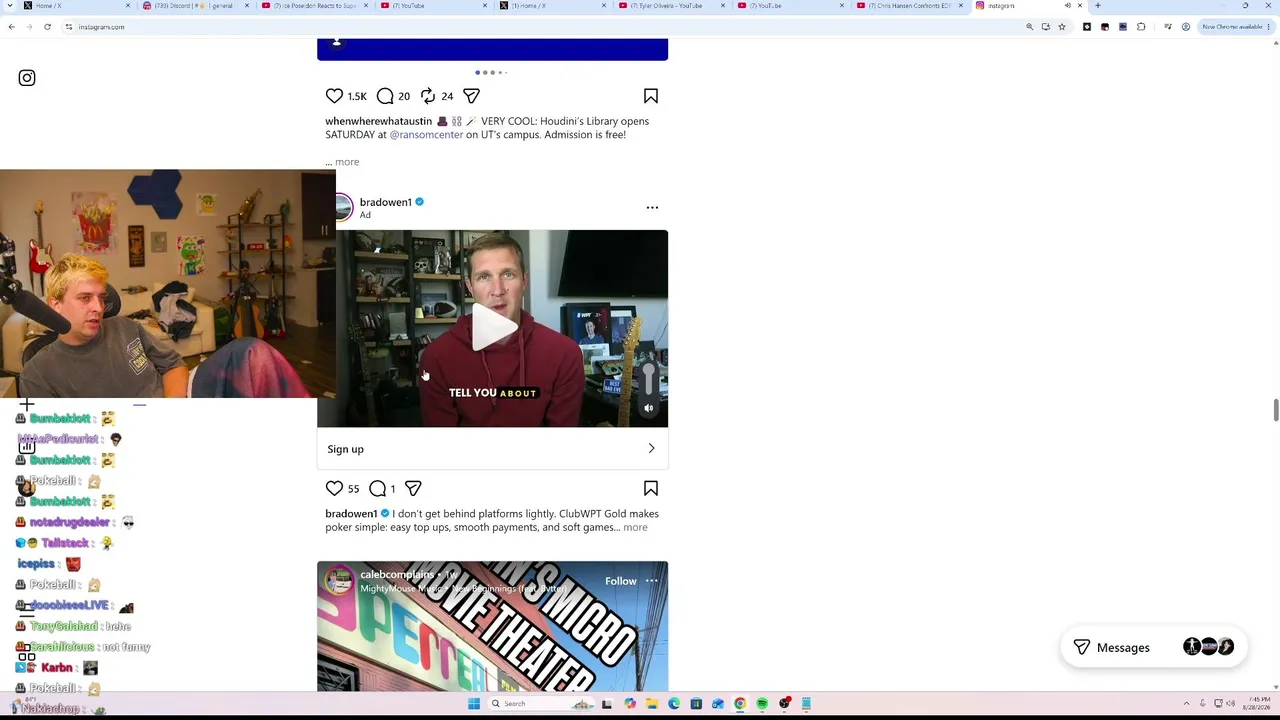The width and height of the screenshot is (1280, 720).
Task: Repost the whenwherewhataustin post with 24 reposts
Action: click(428, 96)
